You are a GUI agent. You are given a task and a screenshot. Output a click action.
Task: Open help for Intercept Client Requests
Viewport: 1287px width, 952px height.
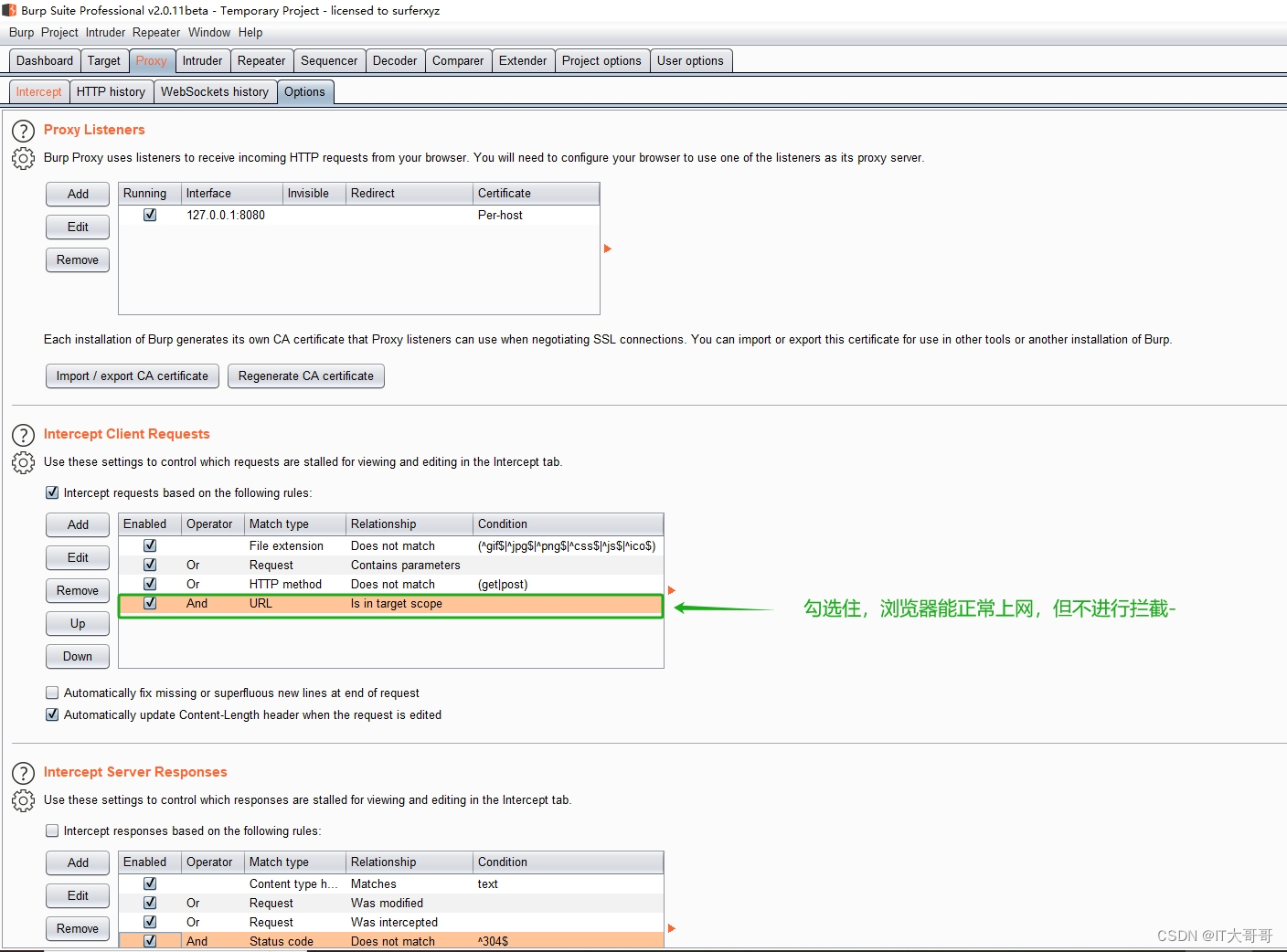click(23, 435)
